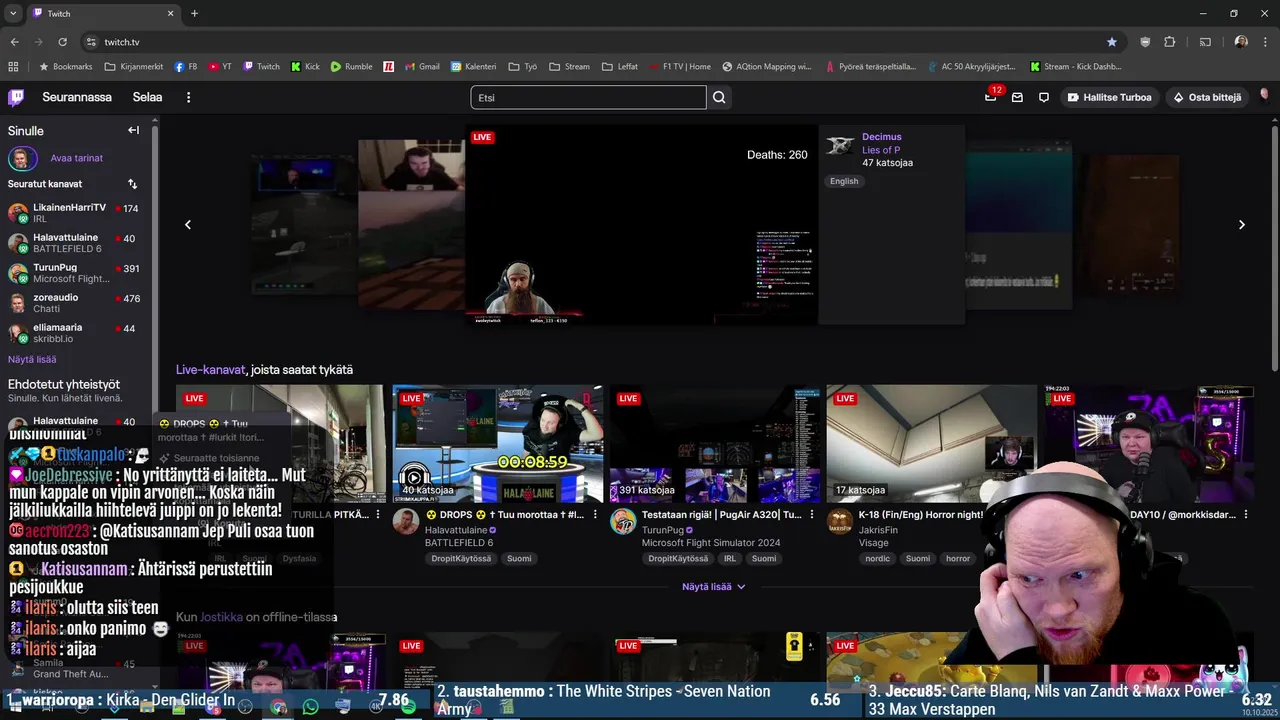
Task: Open the Decimus channel name link
Action: pos(882,137)
